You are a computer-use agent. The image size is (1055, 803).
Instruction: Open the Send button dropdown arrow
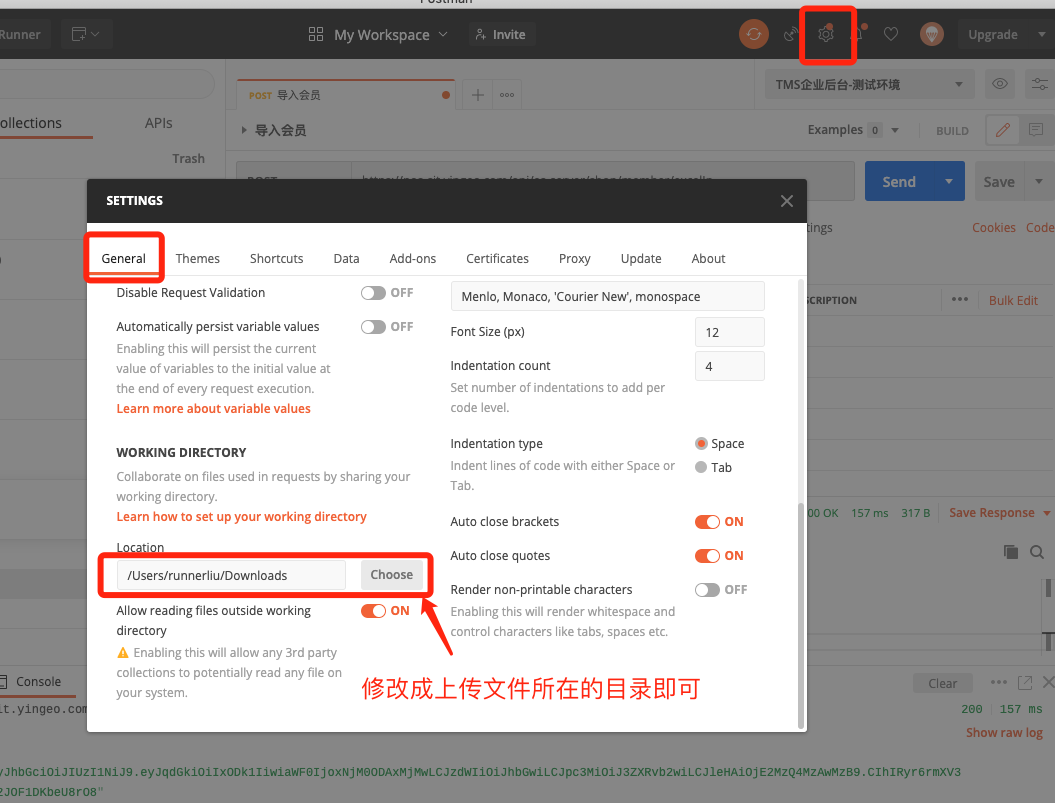(x=949, y=181)
